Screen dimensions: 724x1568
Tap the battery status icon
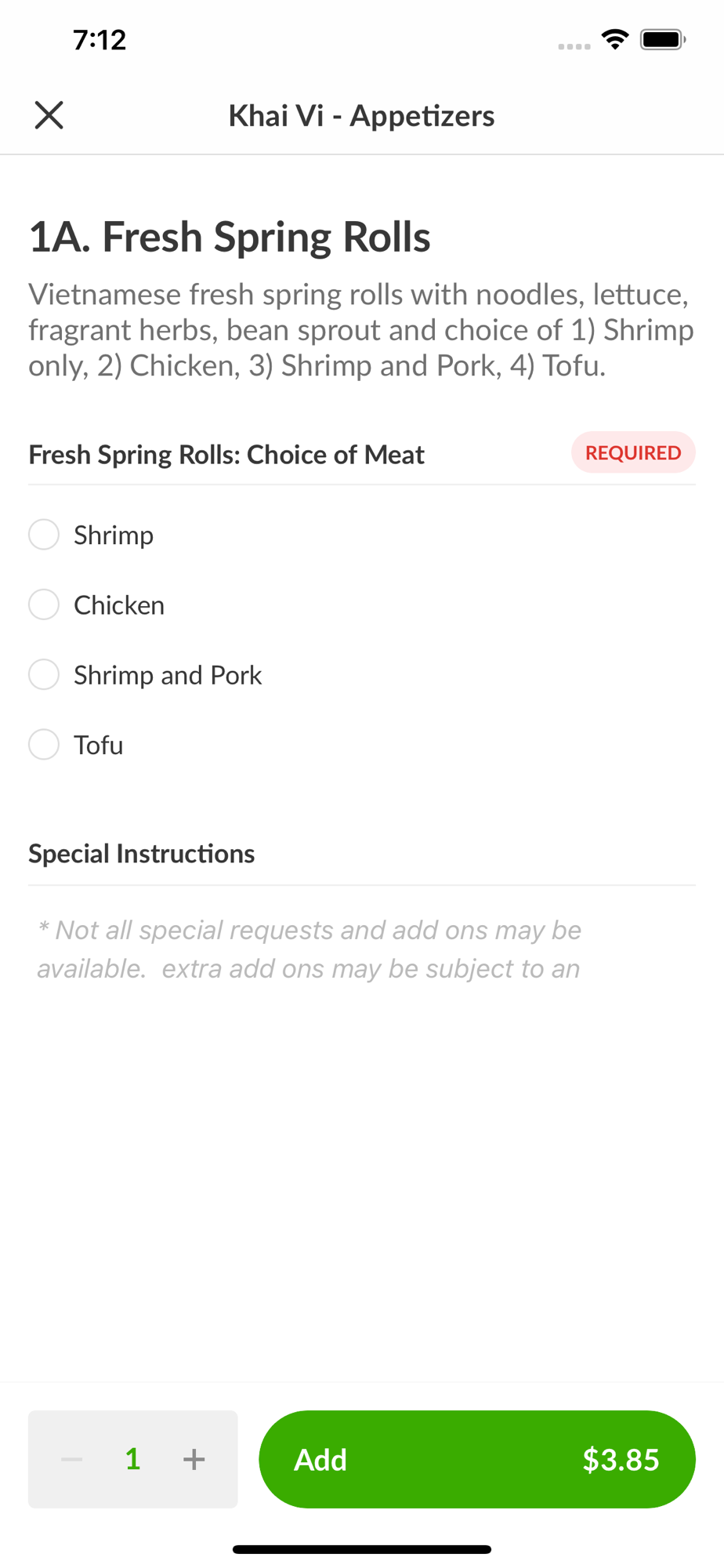tap(663, 39)
